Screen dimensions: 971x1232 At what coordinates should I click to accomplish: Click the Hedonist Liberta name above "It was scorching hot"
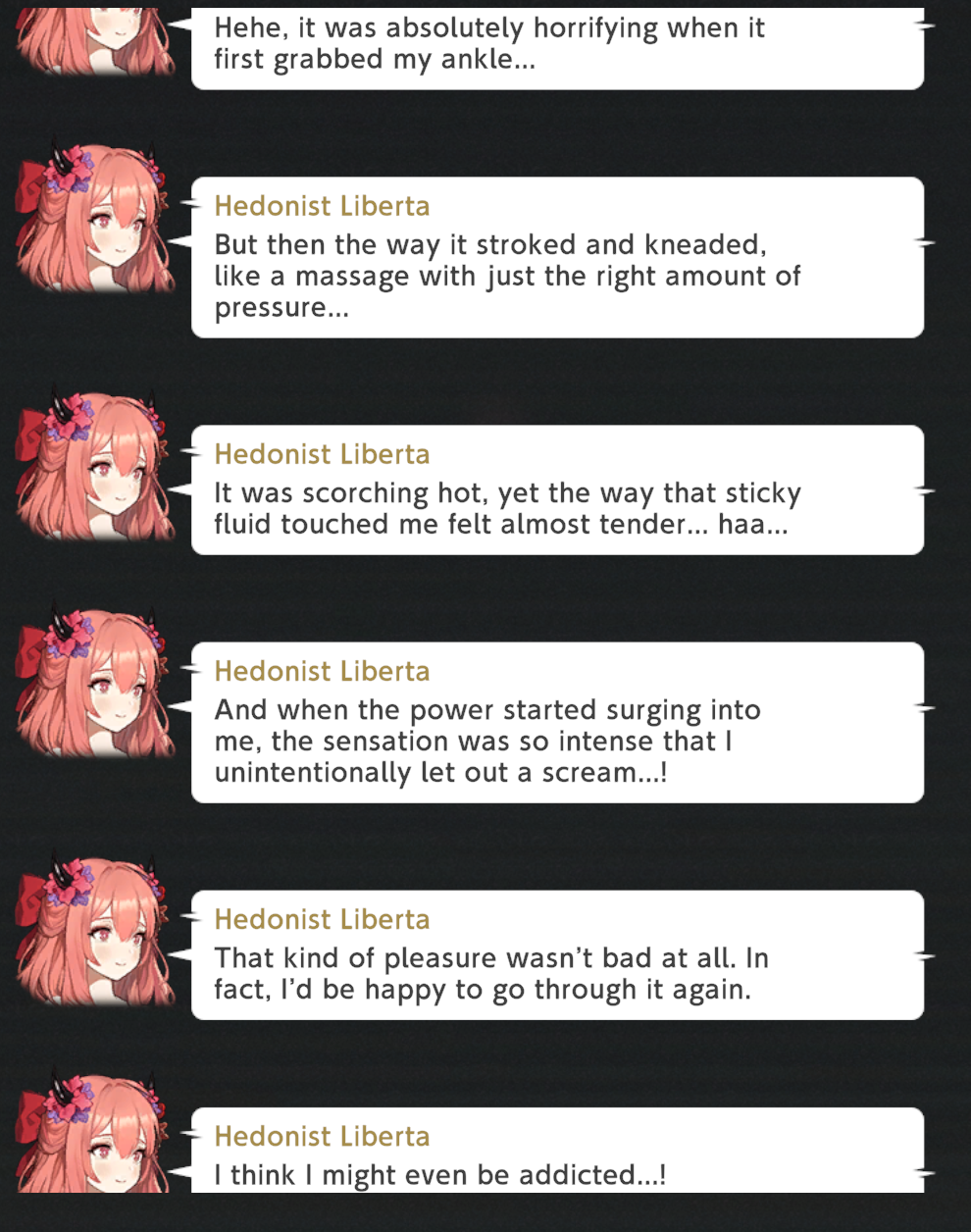pos(322,454)
